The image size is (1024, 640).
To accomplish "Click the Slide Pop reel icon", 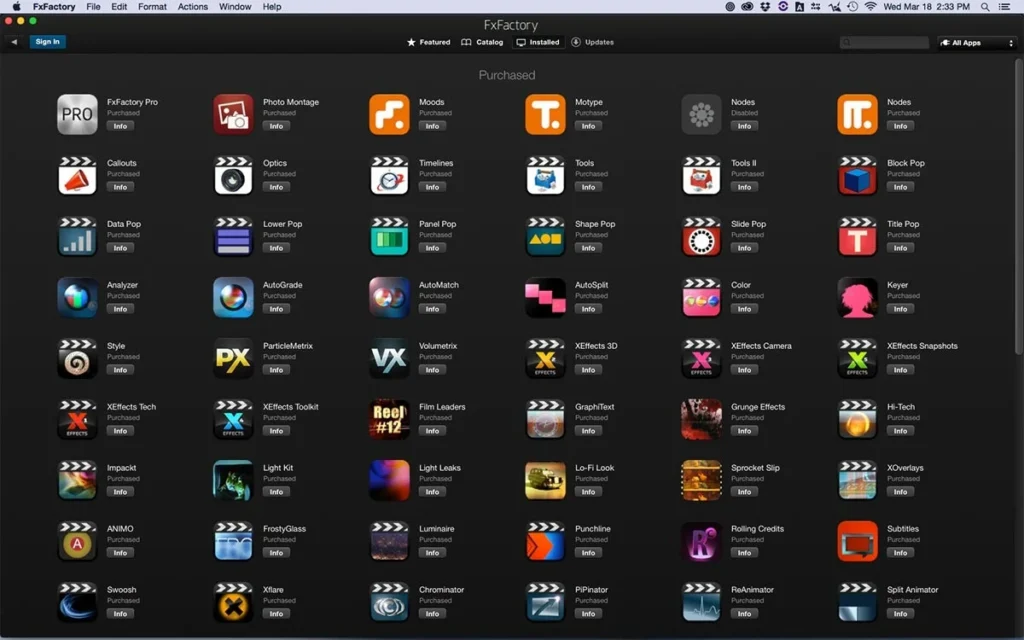I will tap(701, 236).
